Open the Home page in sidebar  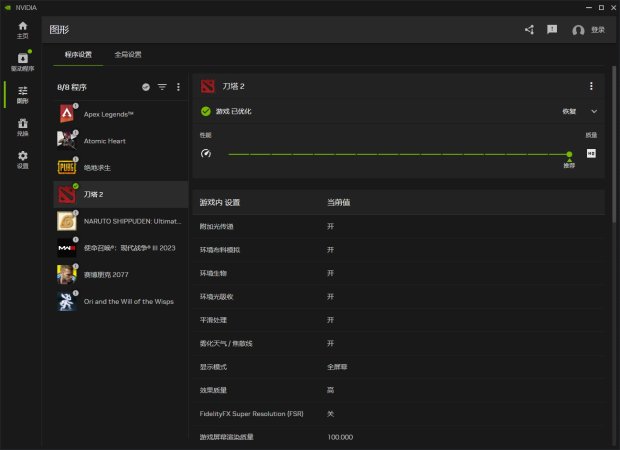pos(23,30)
